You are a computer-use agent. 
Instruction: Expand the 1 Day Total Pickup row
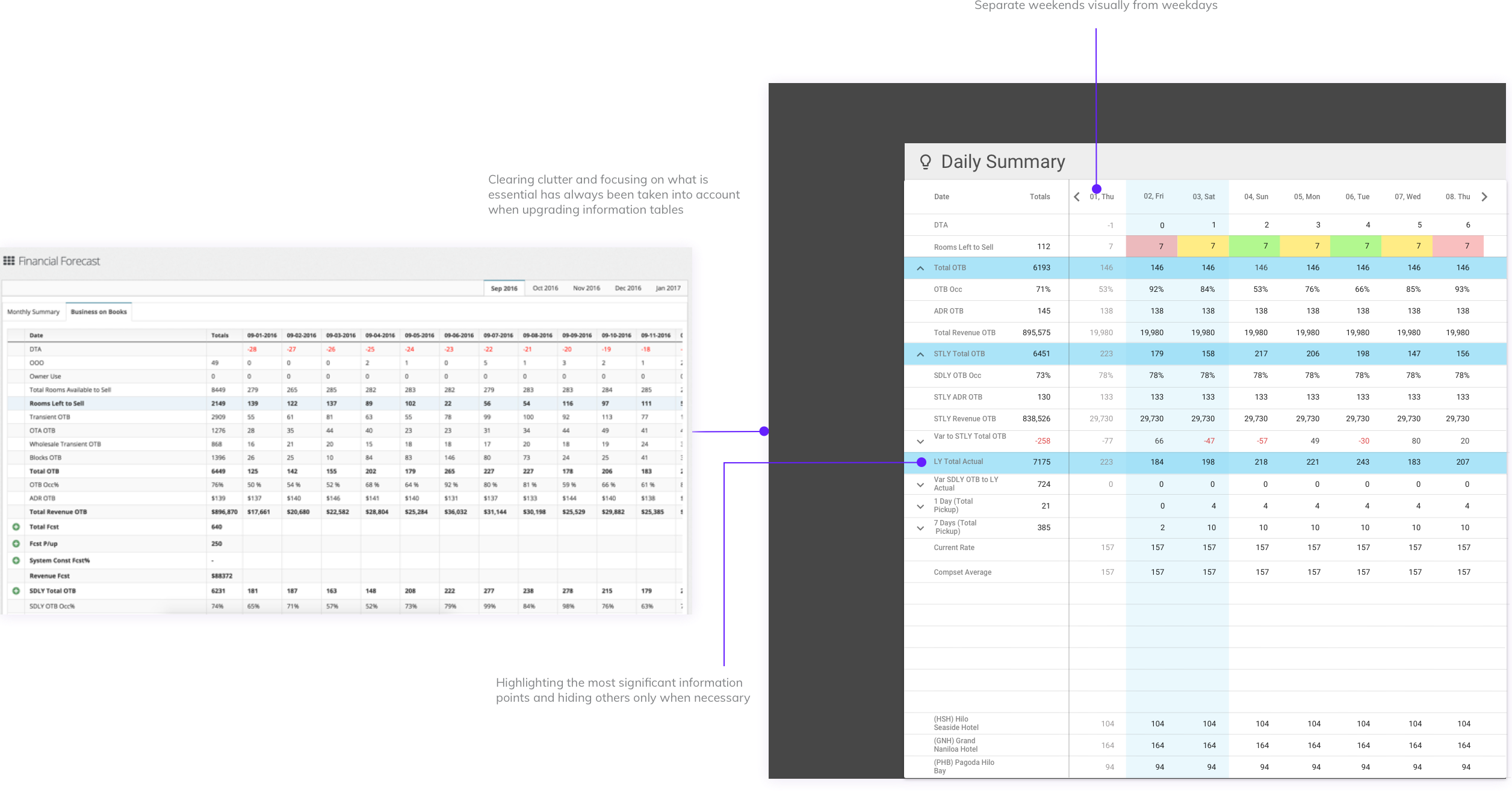point(920,506)
